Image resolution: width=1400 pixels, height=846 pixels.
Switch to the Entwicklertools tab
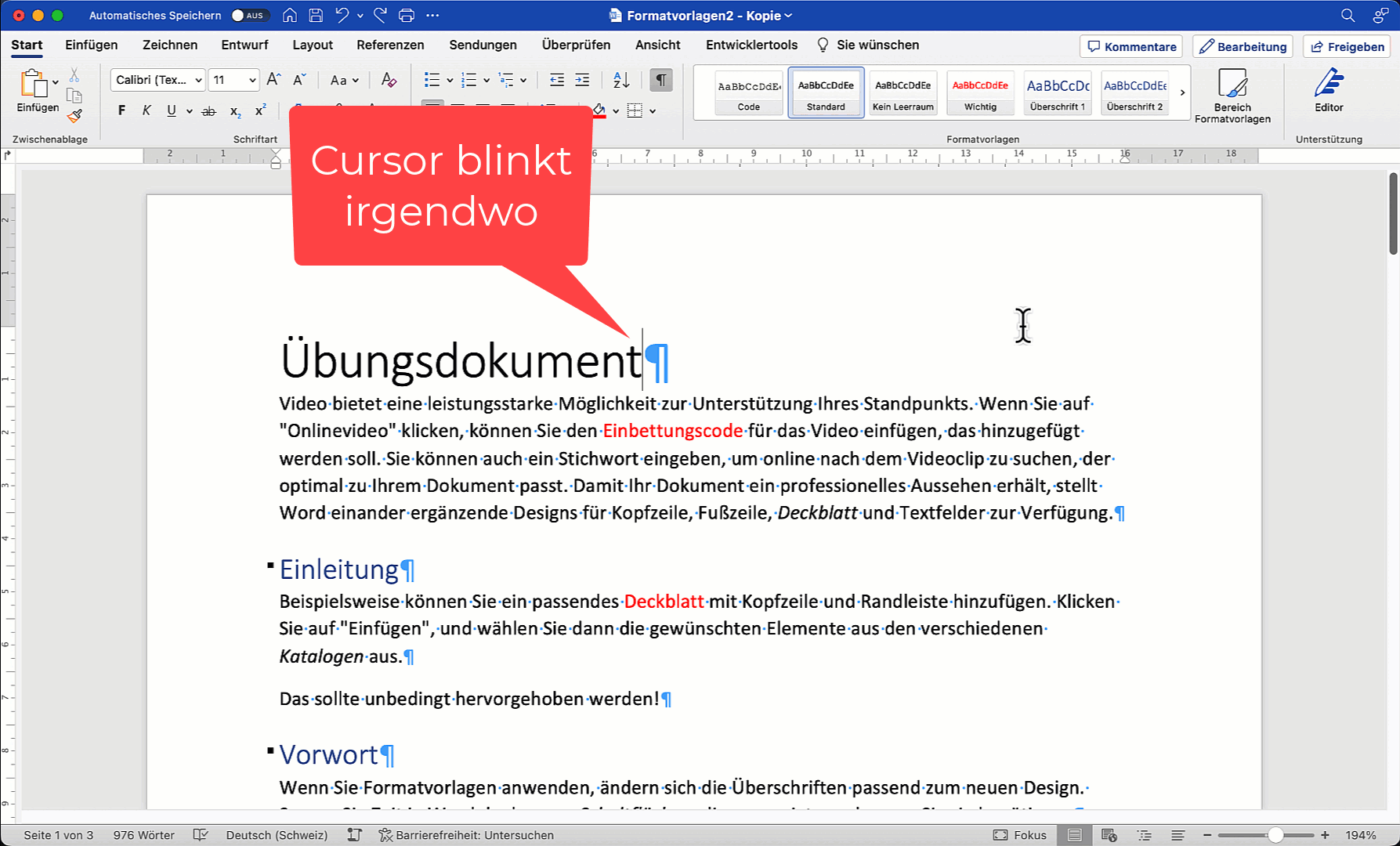click(x=751, y=45)
